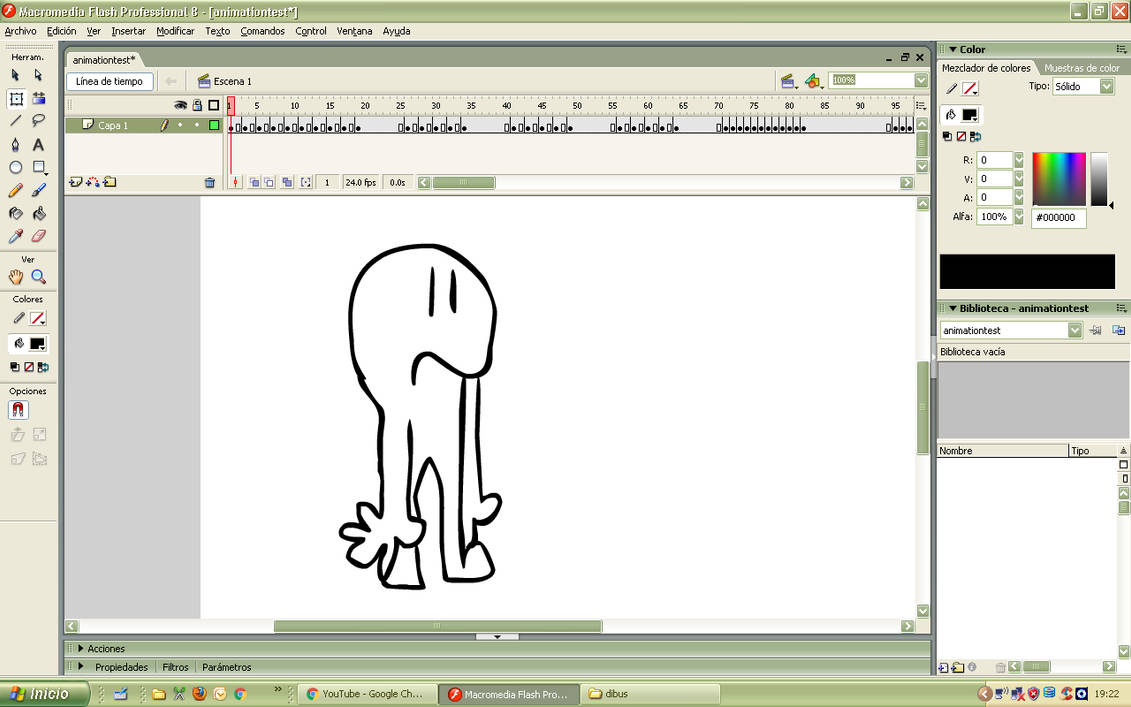
Task: Open YouTube Chrome taskbar button
Action: click(x=367, y=694)
